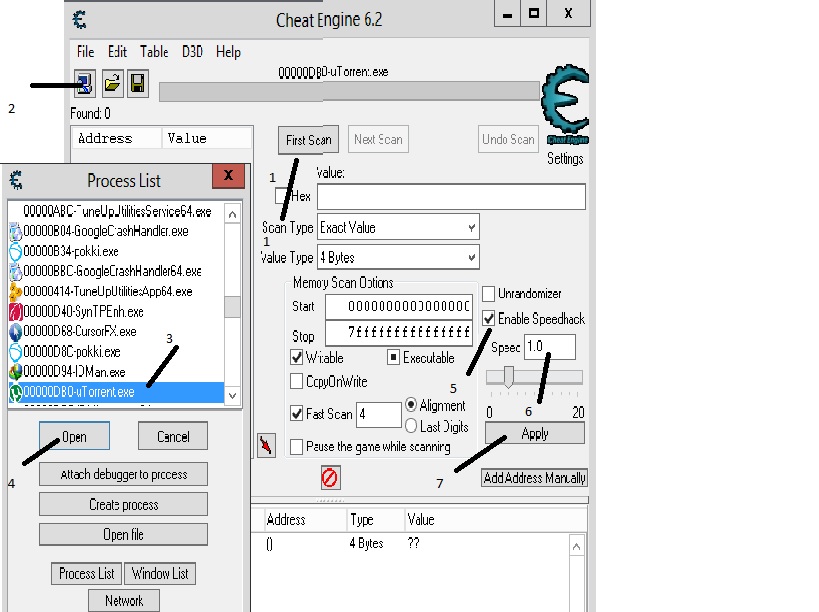Open the D3D menu
Screen dimensions: 819x612
coord(192,52)
